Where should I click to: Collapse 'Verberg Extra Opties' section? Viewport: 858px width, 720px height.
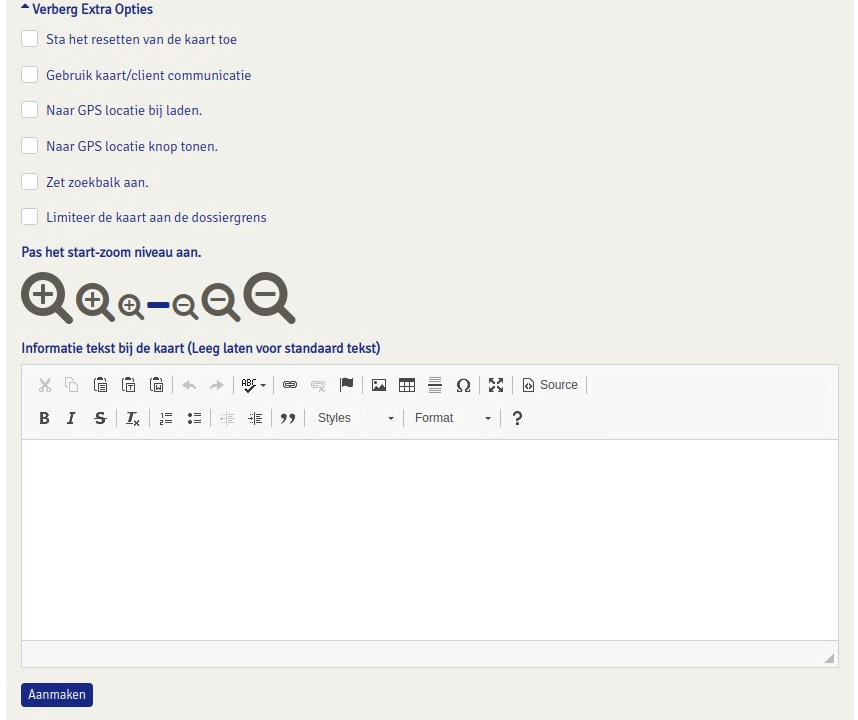point(86,9)
